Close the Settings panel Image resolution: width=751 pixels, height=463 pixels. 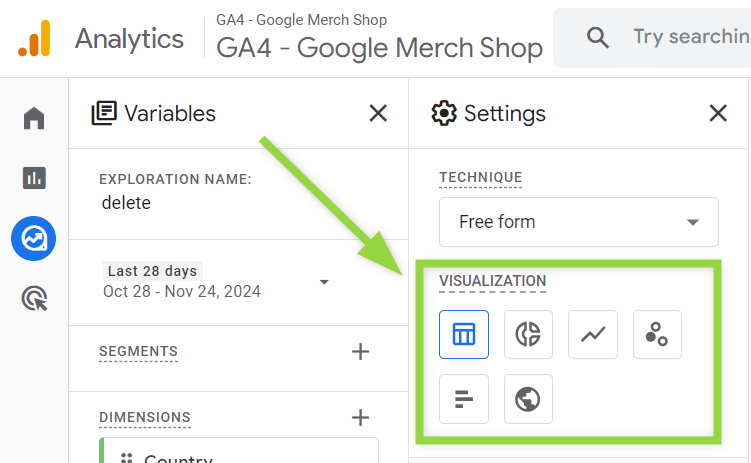coord(717,113)
